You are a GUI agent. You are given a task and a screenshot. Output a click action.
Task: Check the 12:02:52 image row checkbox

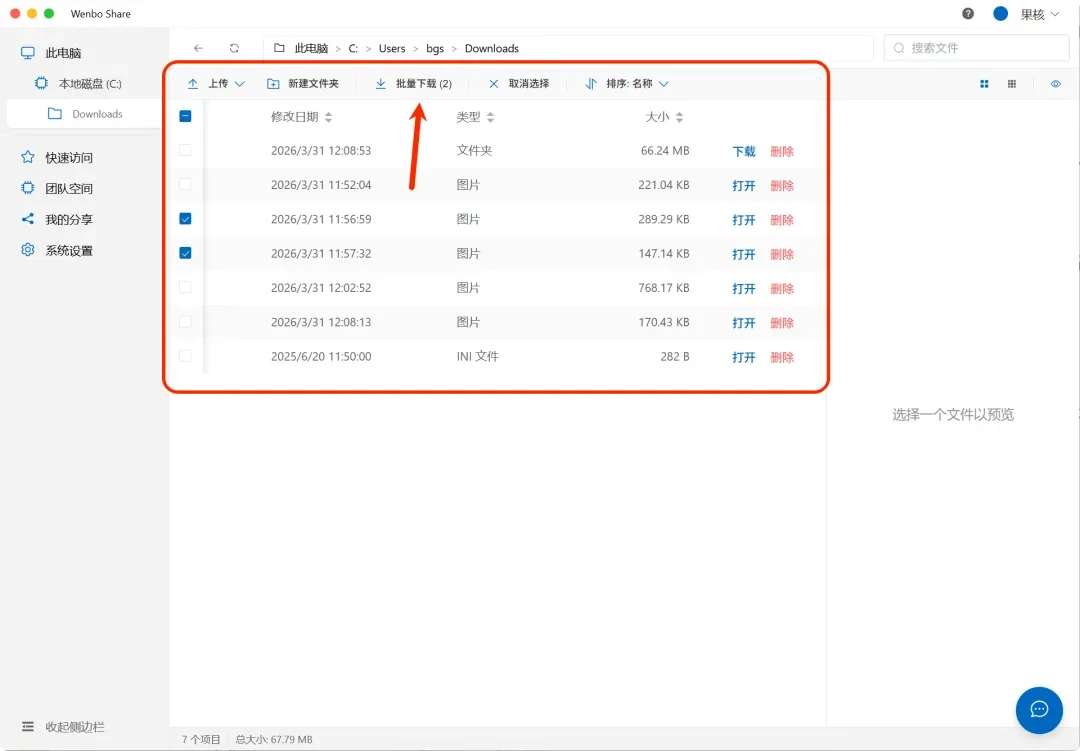point(185,287)
